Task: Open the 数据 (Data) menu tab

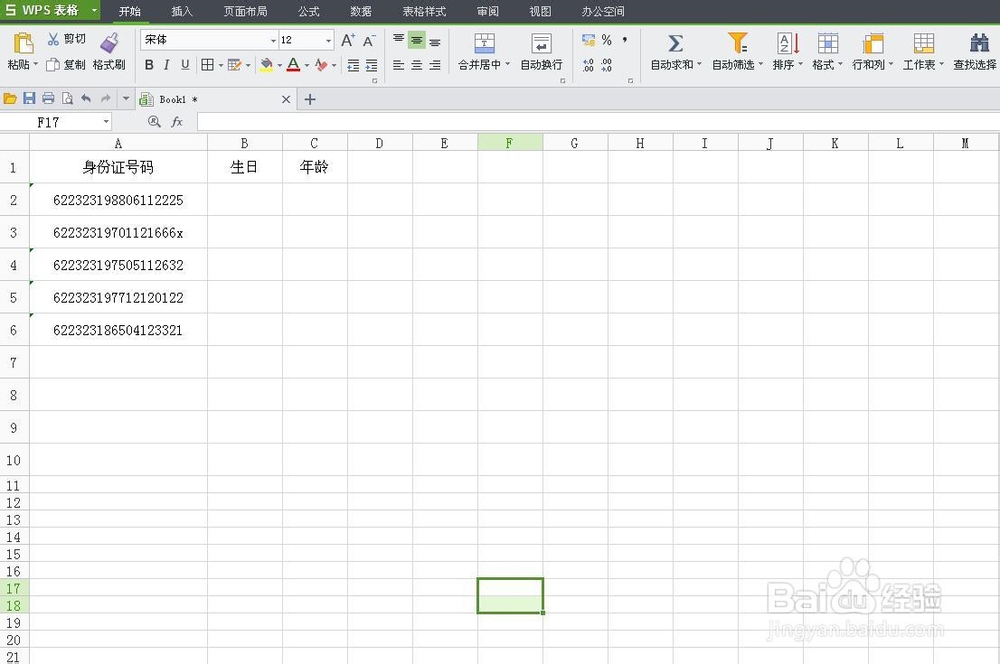Action: click(360, 12)
